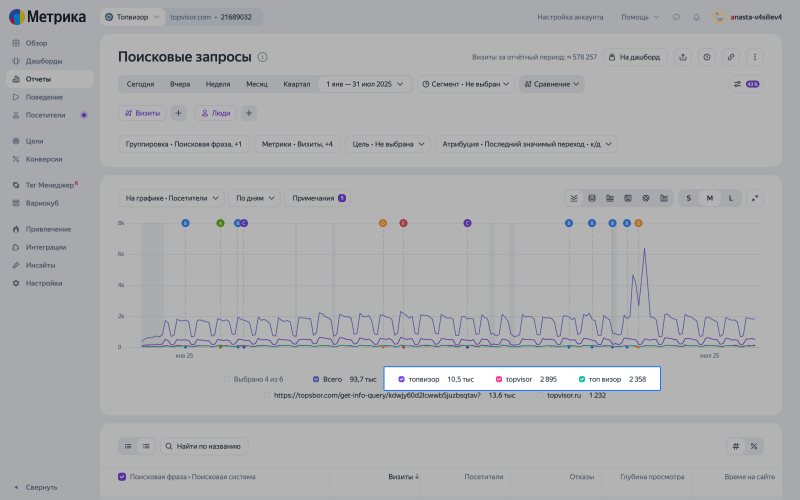Click the info icon beside Поисковые запросы
Viewport: 800px width, 500px height.
(262, 57)
